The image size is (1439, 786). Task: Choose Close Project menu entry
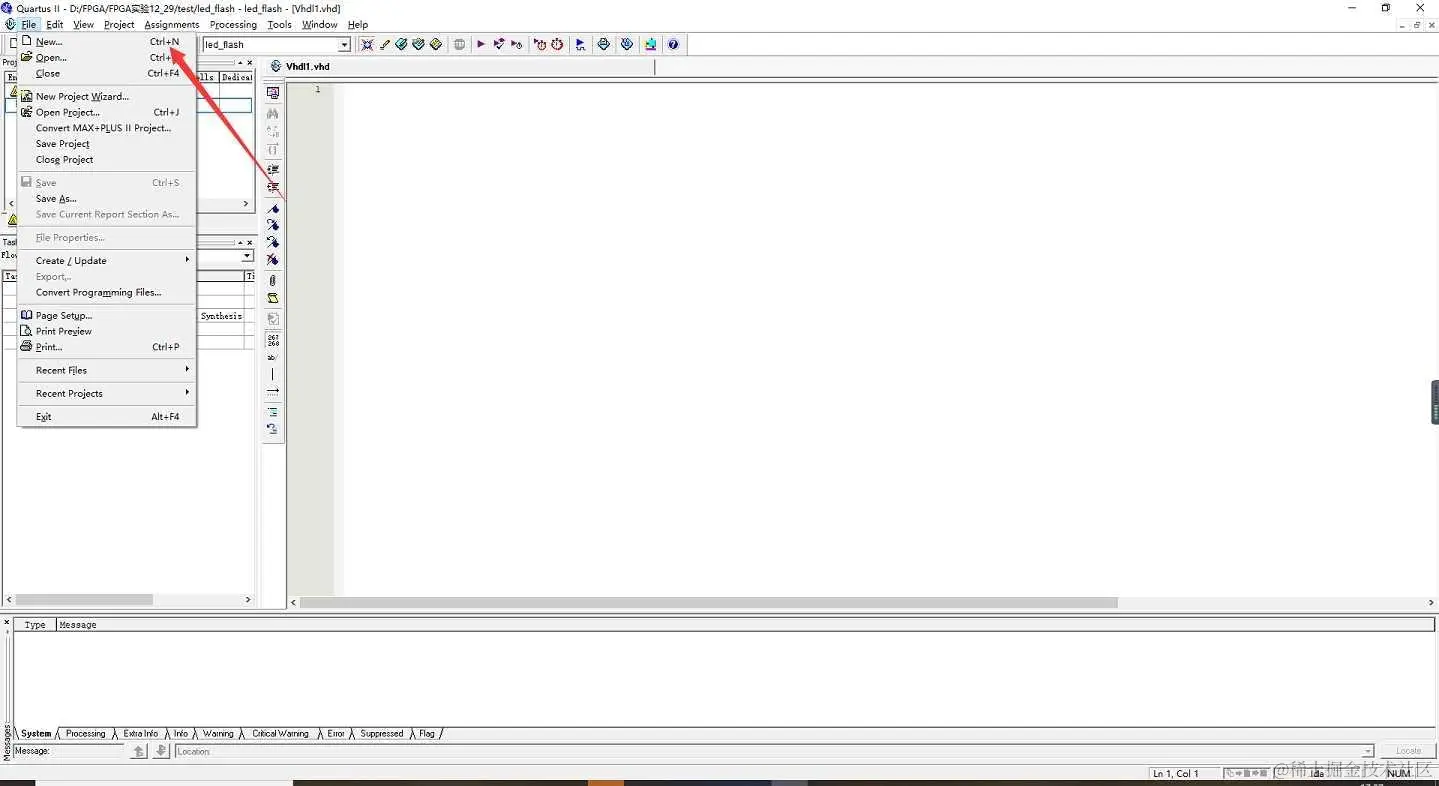[107, 159]
